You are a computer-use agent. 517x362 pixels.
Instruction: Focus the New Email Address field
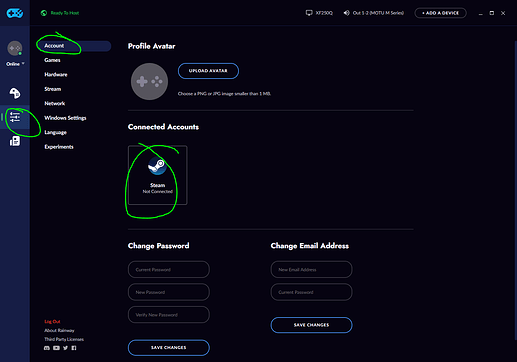click(x=311, y=269)
